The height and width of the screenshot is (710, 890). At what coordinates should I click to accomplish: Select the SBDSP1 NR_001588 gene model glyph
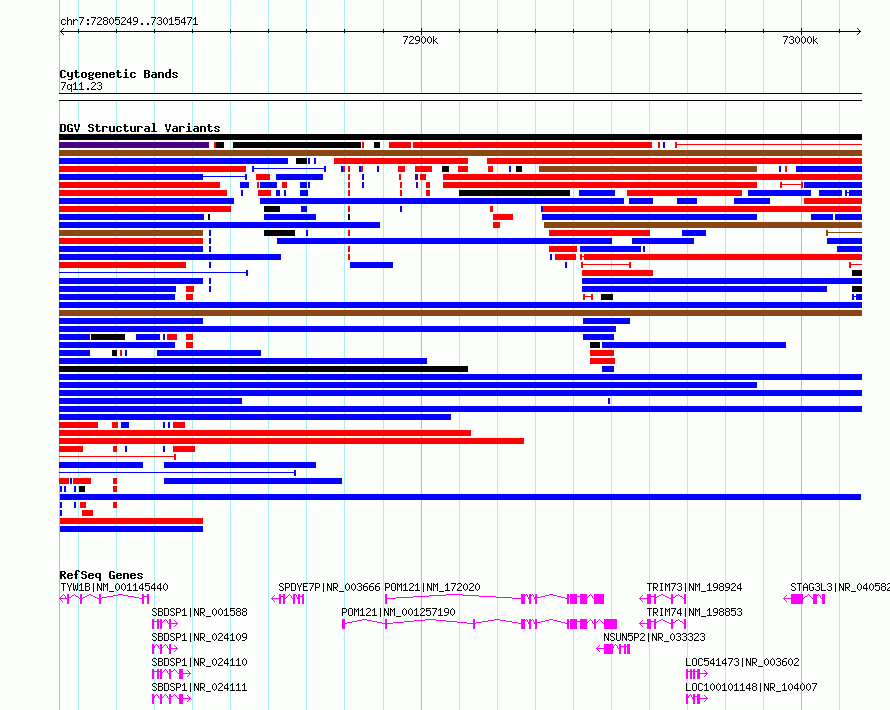pyautogui.click(x=165, y=624)
